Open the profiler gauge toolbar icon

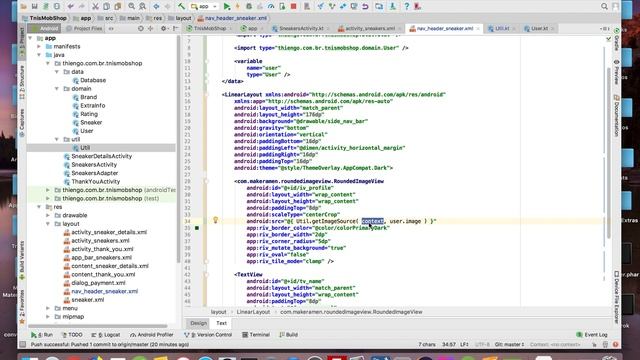271,7
